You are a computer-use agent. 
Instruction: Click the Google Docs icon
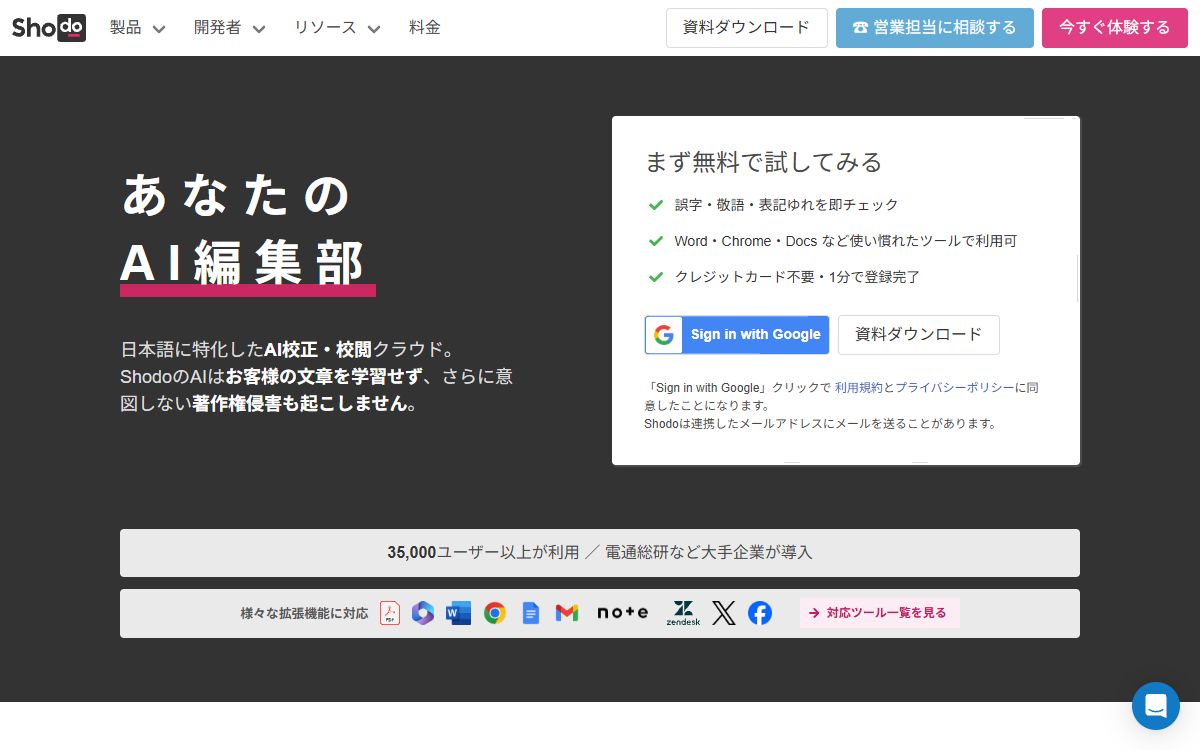[531, 613]
